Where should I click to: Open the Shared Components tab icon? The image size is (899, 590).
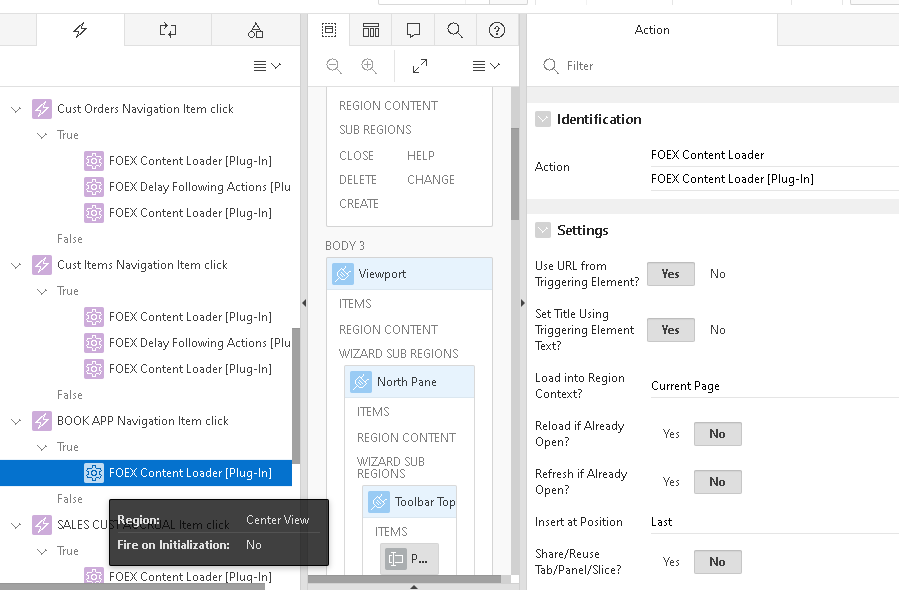point(255,30)
